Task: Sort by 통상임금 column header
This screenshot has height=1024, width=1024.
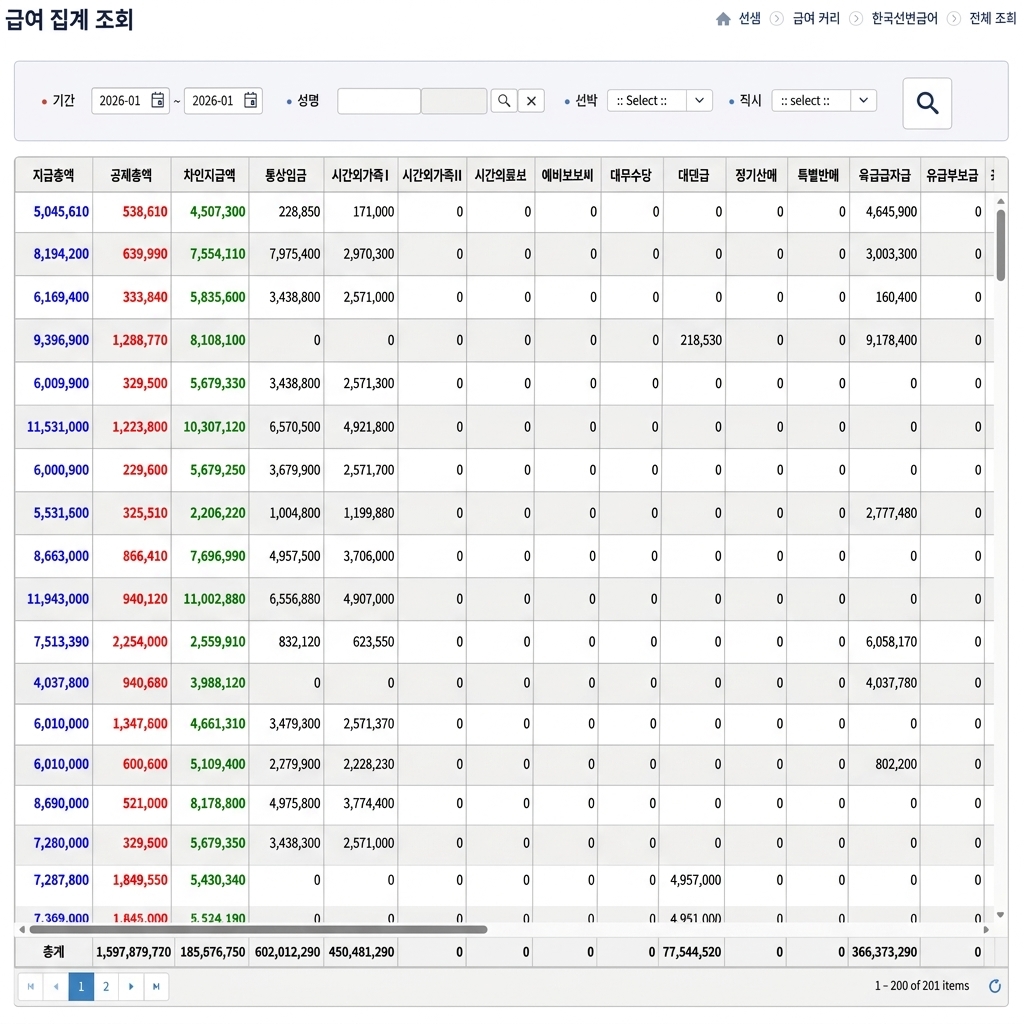Action: [x=286, y=175]
